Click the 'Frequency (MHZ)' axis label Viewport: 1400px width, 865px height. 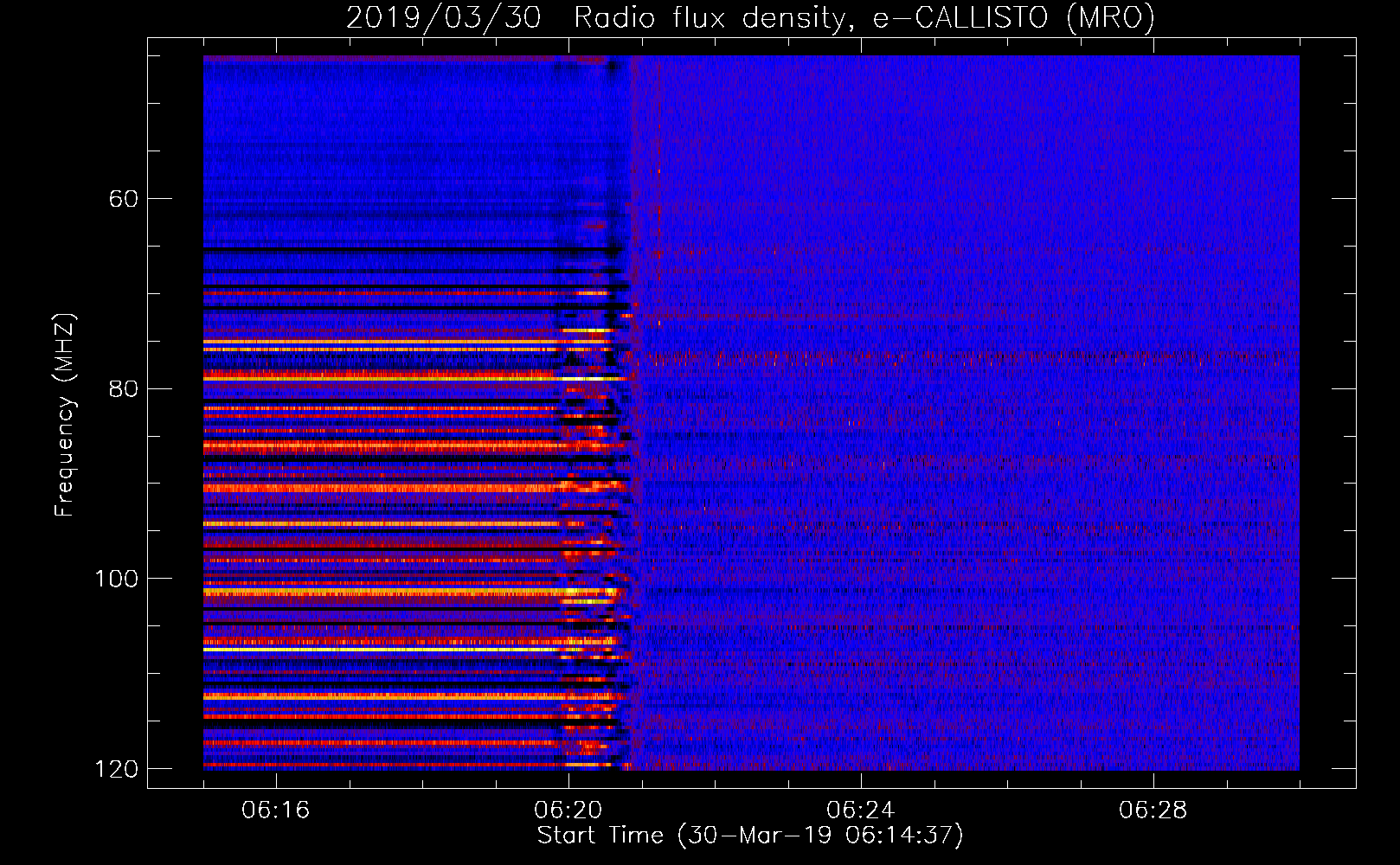[x=65, y=415]
